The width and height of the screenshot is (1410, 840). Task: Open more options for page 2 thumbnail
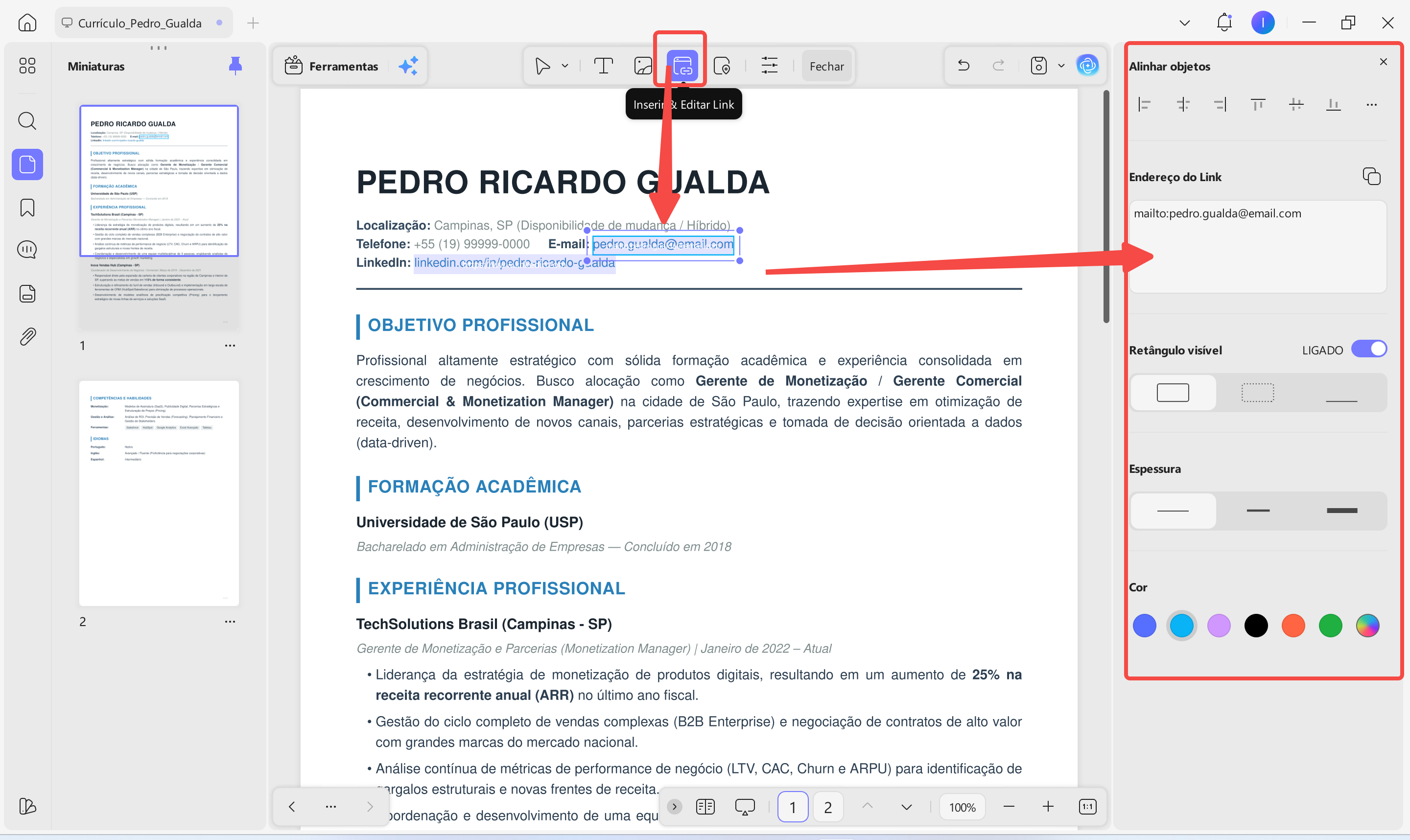click(230, 622)
